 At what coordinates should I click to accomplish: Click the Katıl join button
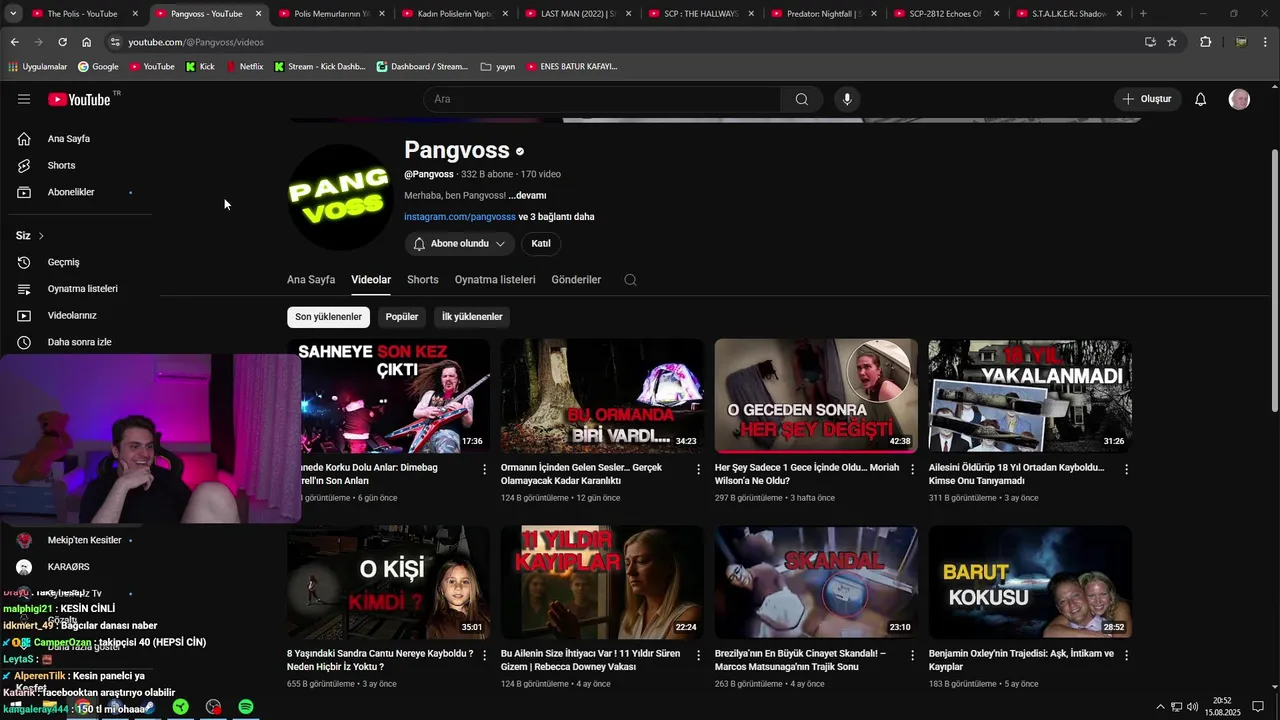point(541,244)
